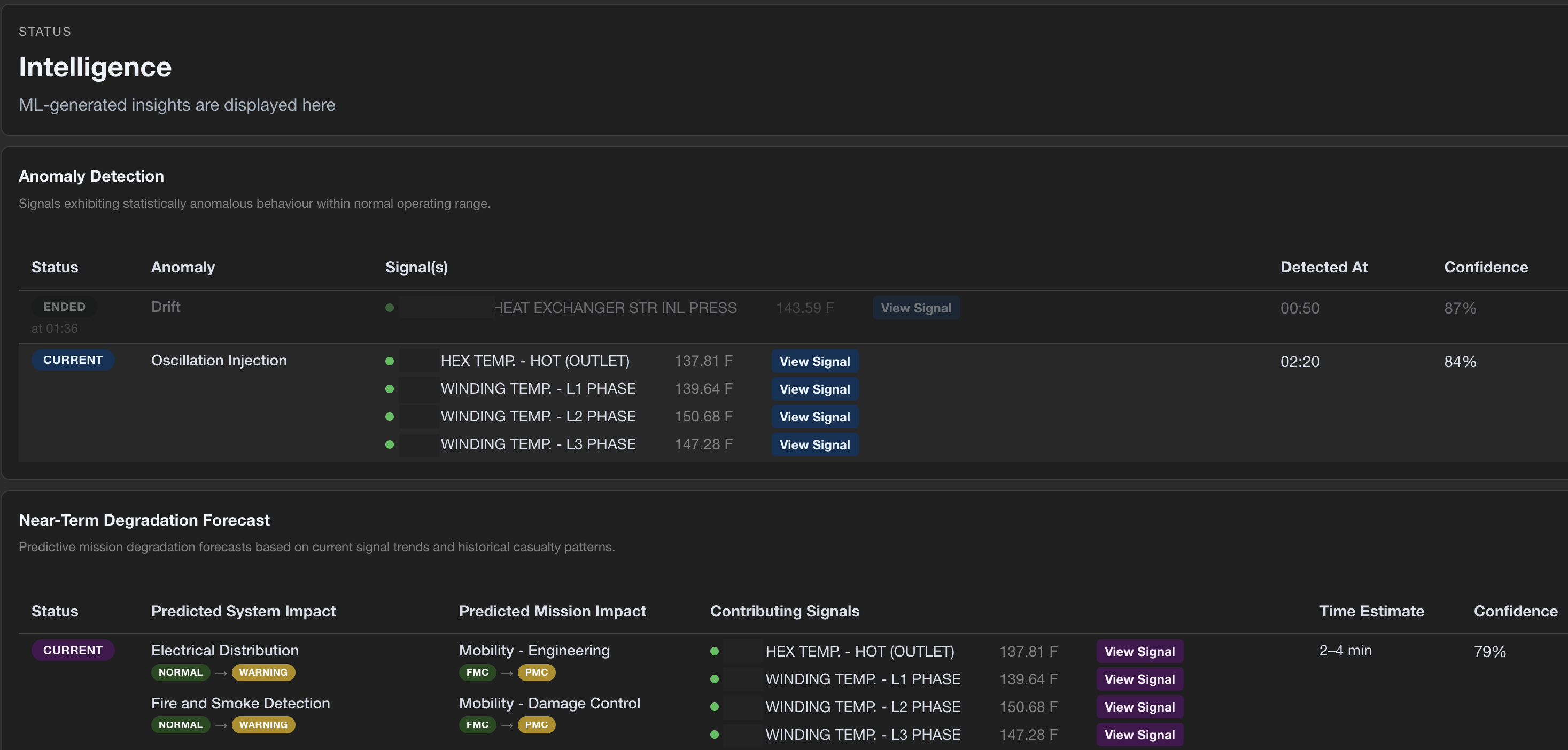
Task: Click the Drift anomaly name
Action: [x=166, y=307]
